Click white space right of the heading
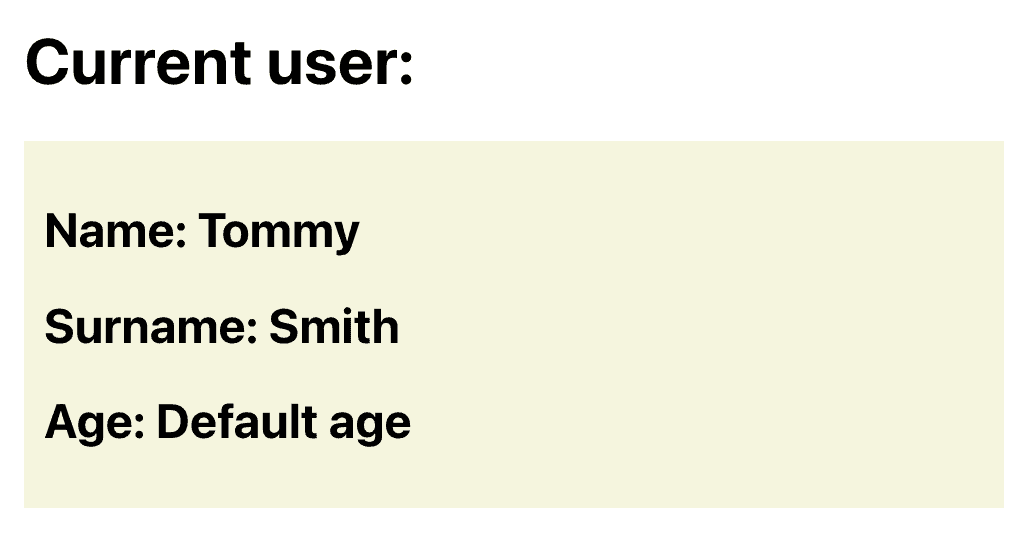 (720, 63)
